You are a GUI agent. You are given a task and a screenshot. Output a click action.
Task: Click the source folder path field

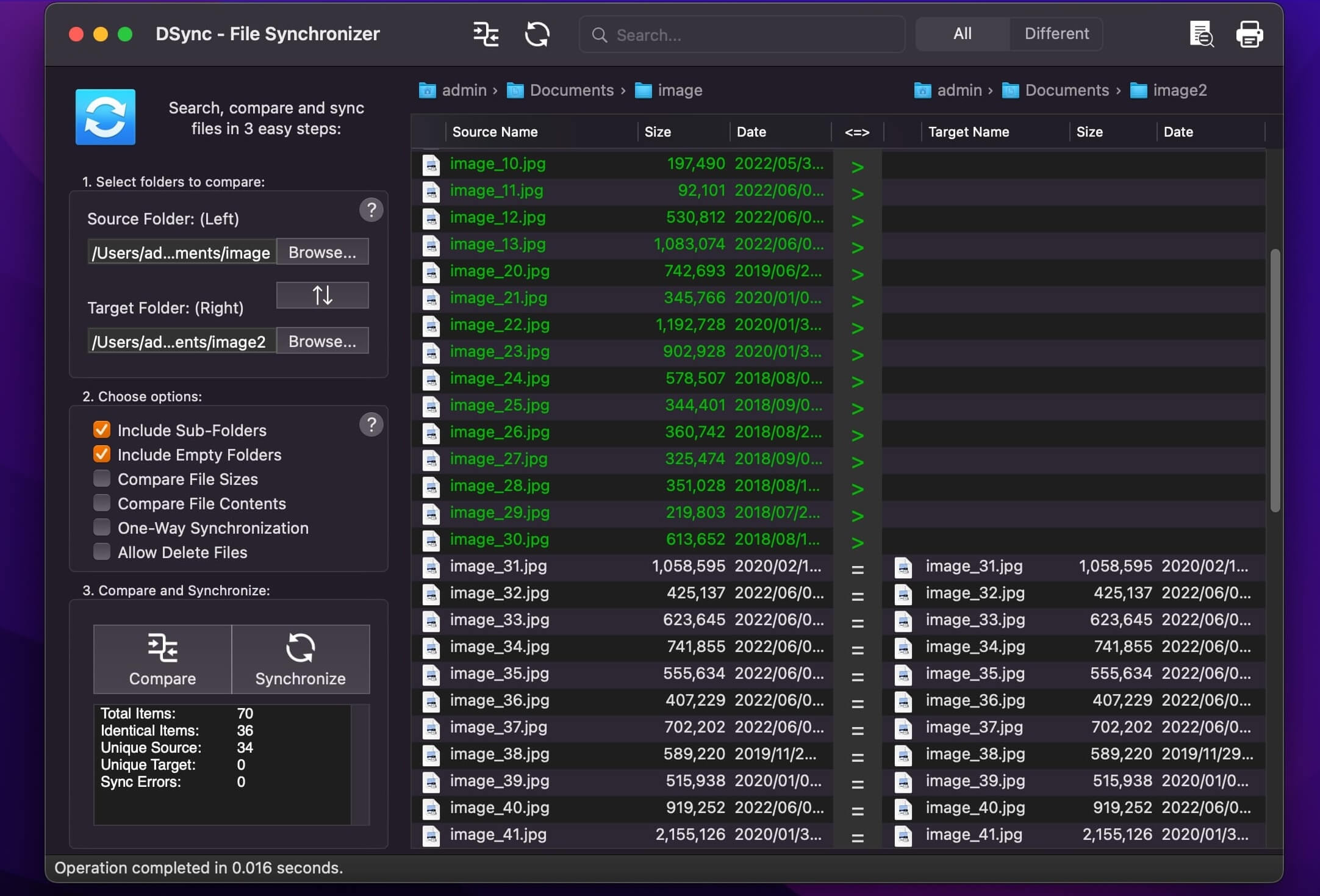tap(182, 252)
